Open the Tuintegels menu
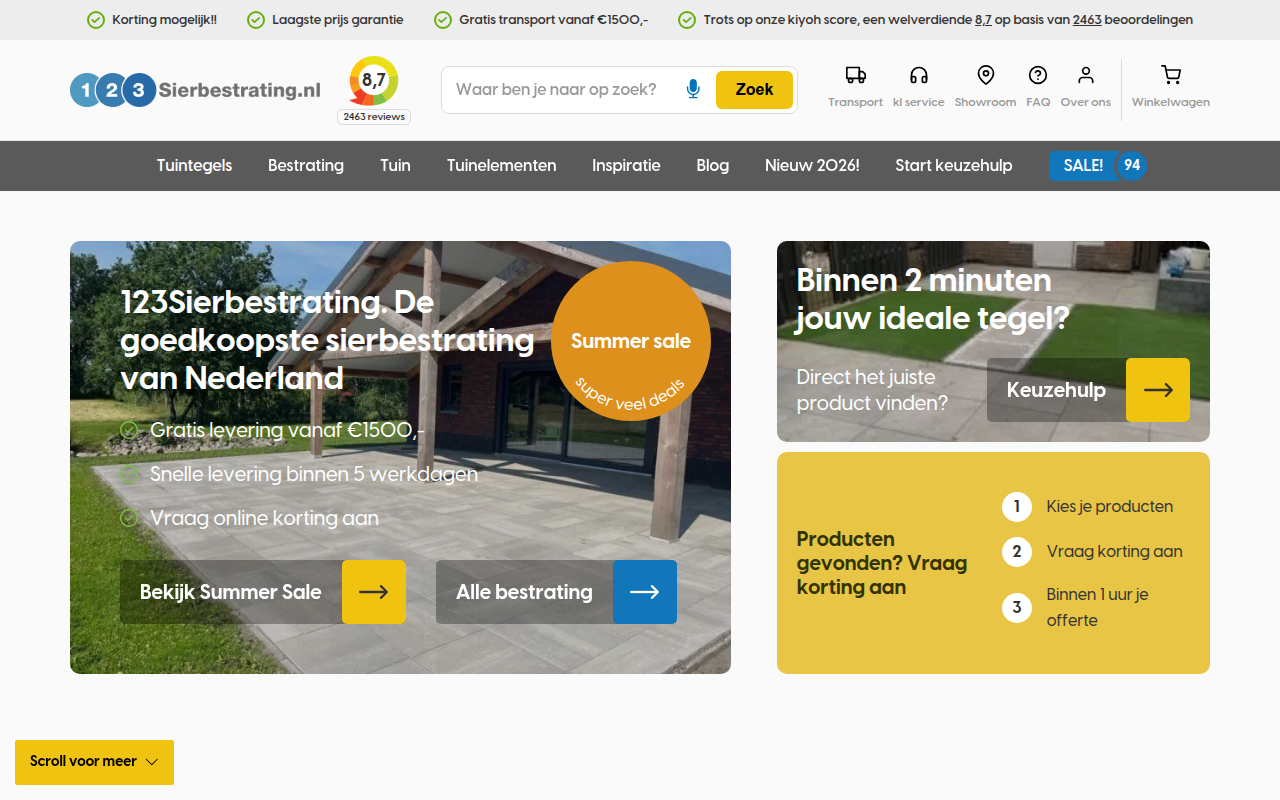Screen dimensions: 1280x800 194,166
